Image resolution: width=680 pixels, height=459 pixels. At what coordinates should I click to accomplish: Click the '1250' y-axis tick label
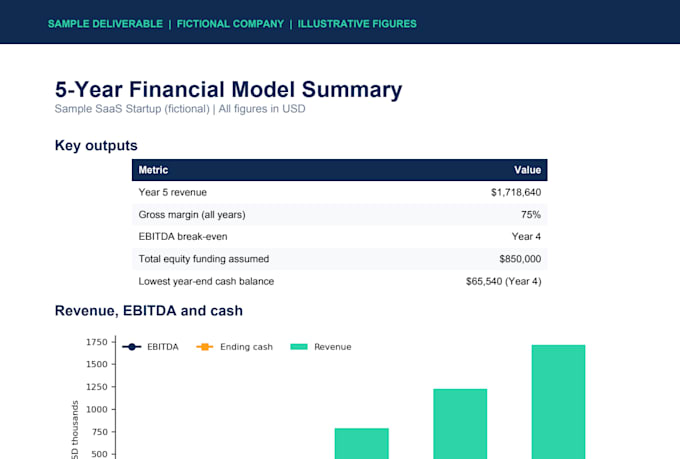[96, 387]
